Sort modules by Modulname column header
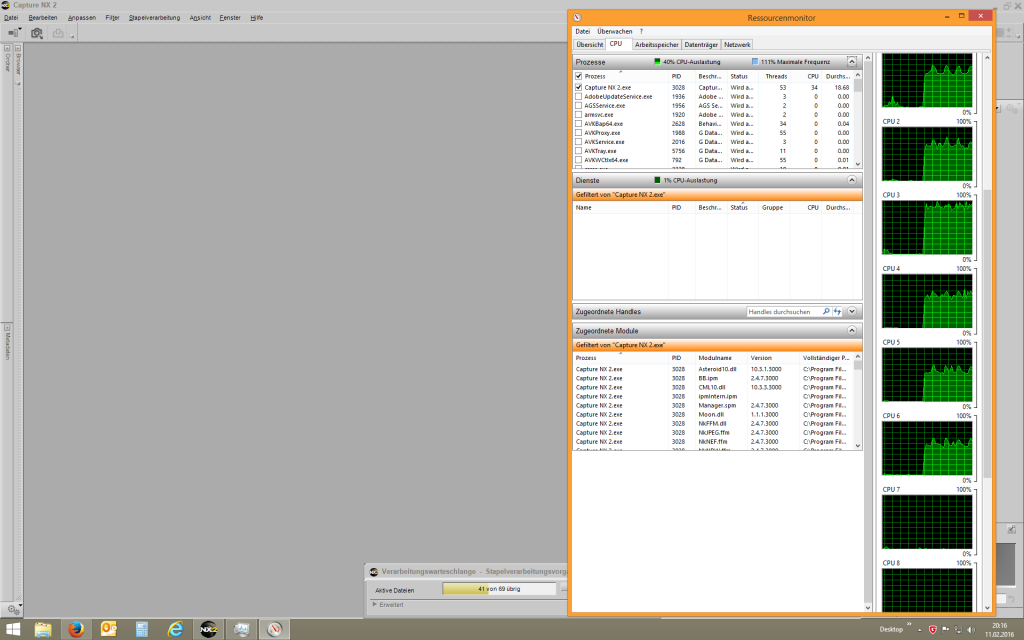Image resolution: width=1024 pixels, height=640 pixels. (715, 358)
